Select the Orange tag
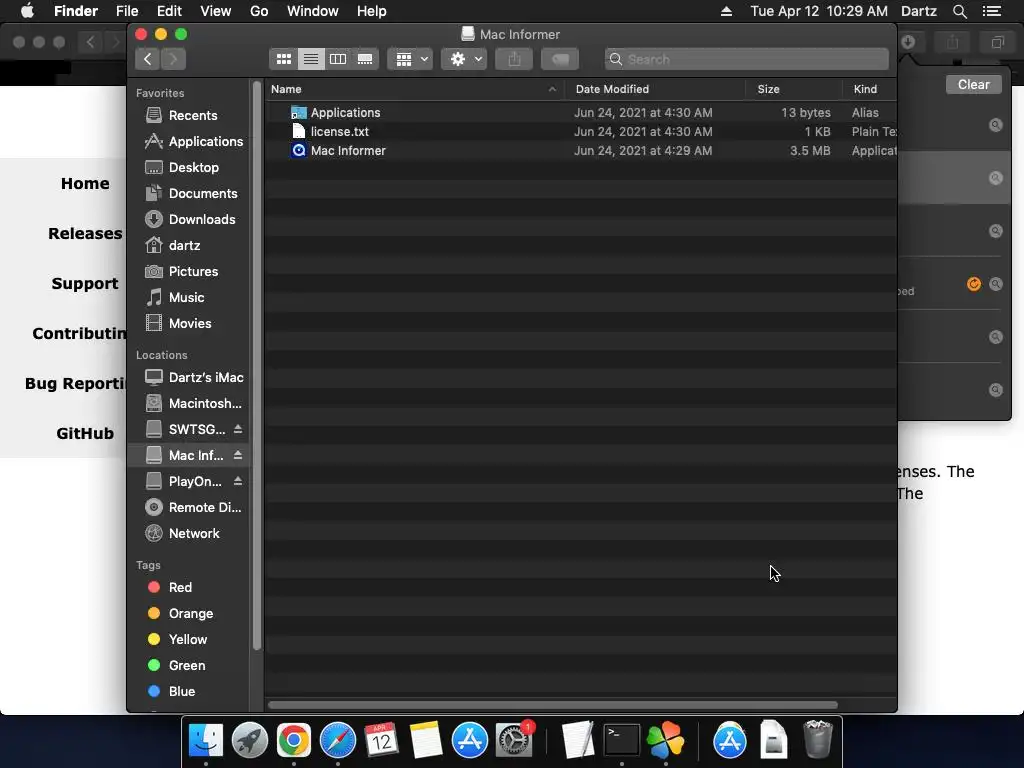 pos(189,613)
